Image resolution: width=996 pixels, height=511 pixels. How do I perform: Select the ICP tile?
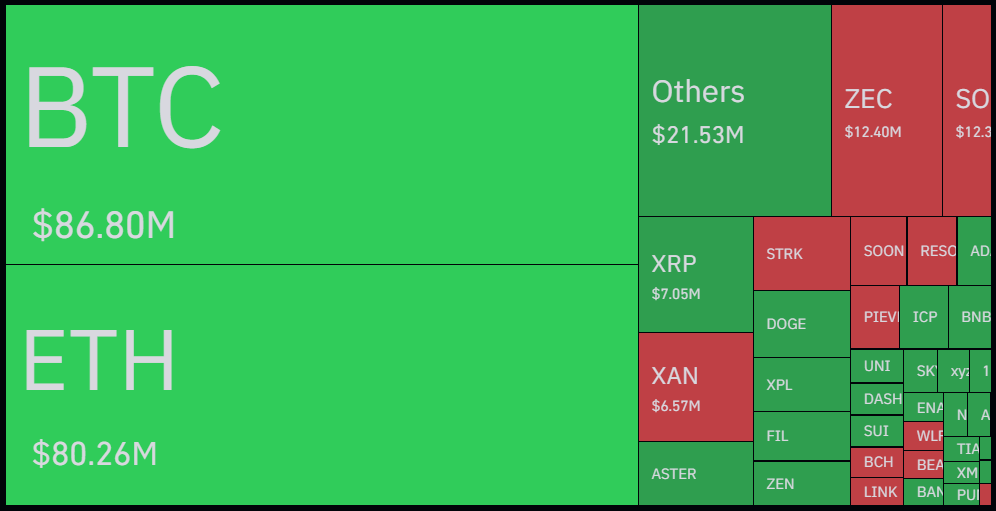point(924,317)
